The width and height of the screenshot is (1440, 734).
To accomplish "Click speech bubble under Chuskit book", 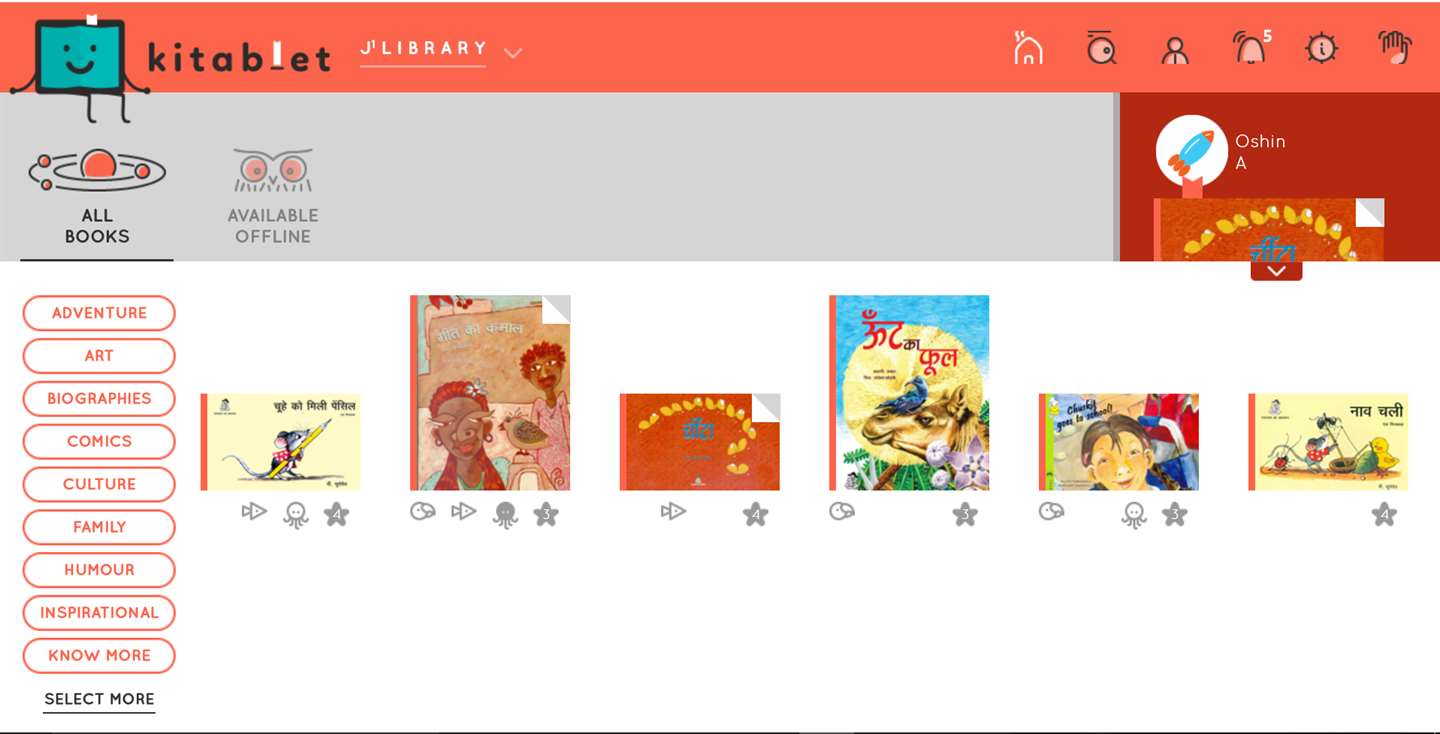I will [x=1051, y=511].
